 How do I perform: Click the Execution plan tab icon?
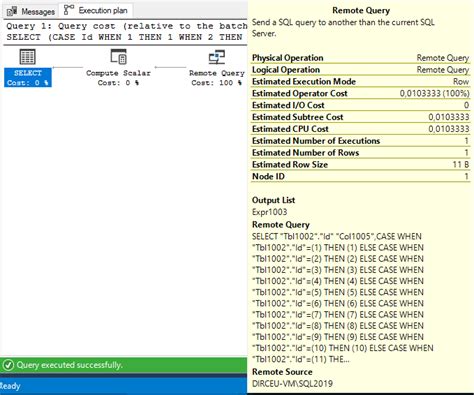click(69, 10)
